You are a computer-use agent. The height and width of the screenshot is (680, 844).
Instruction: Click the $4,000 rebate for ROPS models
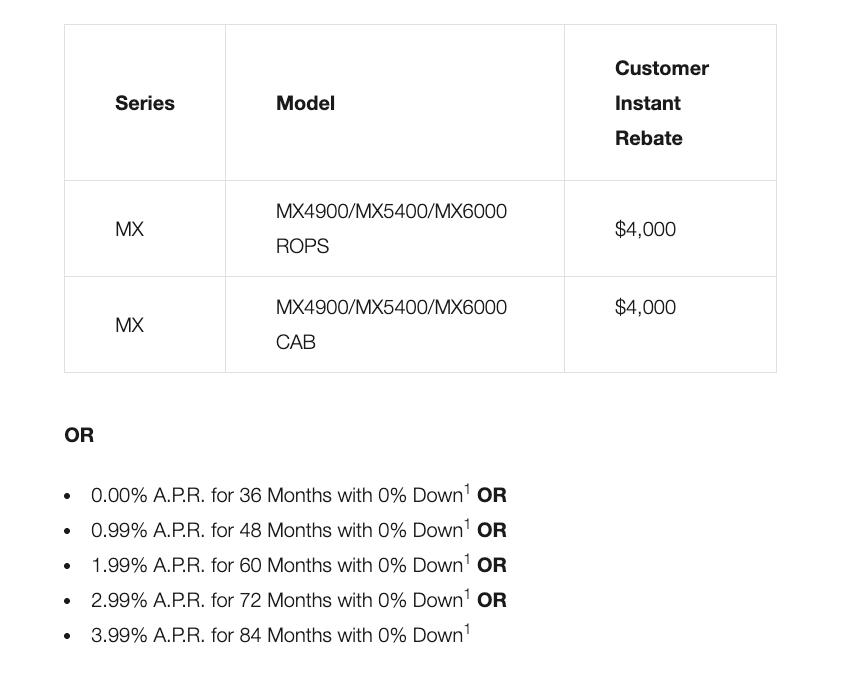645,229
